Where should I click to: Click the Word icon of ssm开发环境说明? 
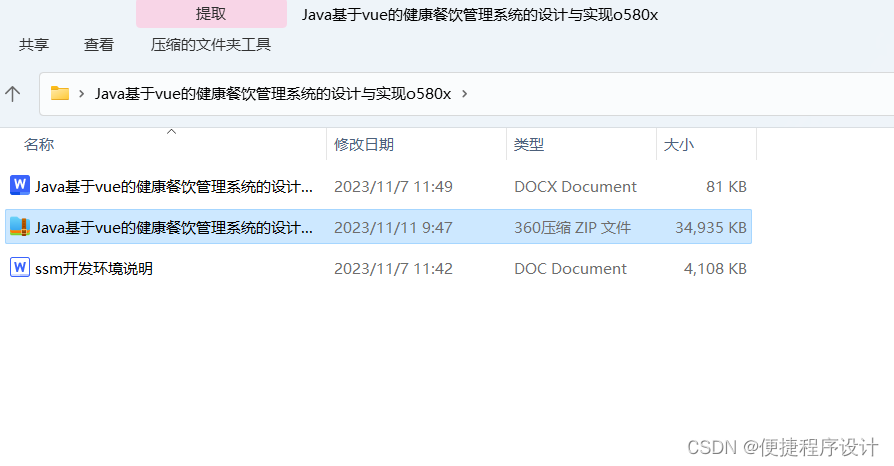click(20, 267)
